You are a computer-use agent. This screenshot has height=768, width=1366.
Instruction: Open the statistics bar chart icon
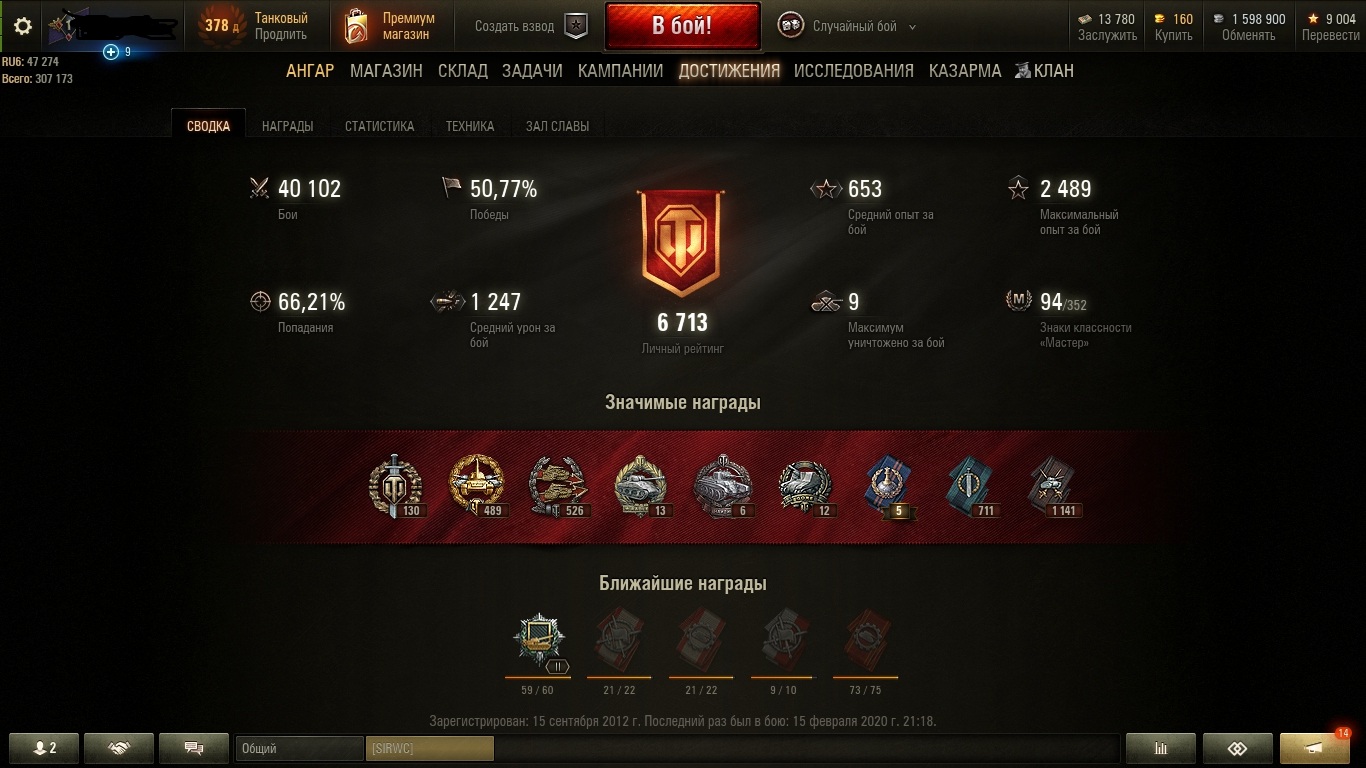(1161, 748)
